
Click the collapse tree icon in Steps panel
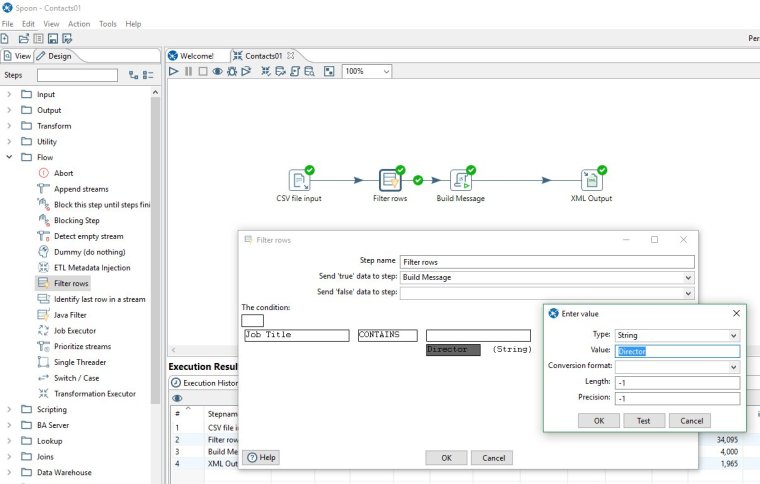[x=148, y=75]
